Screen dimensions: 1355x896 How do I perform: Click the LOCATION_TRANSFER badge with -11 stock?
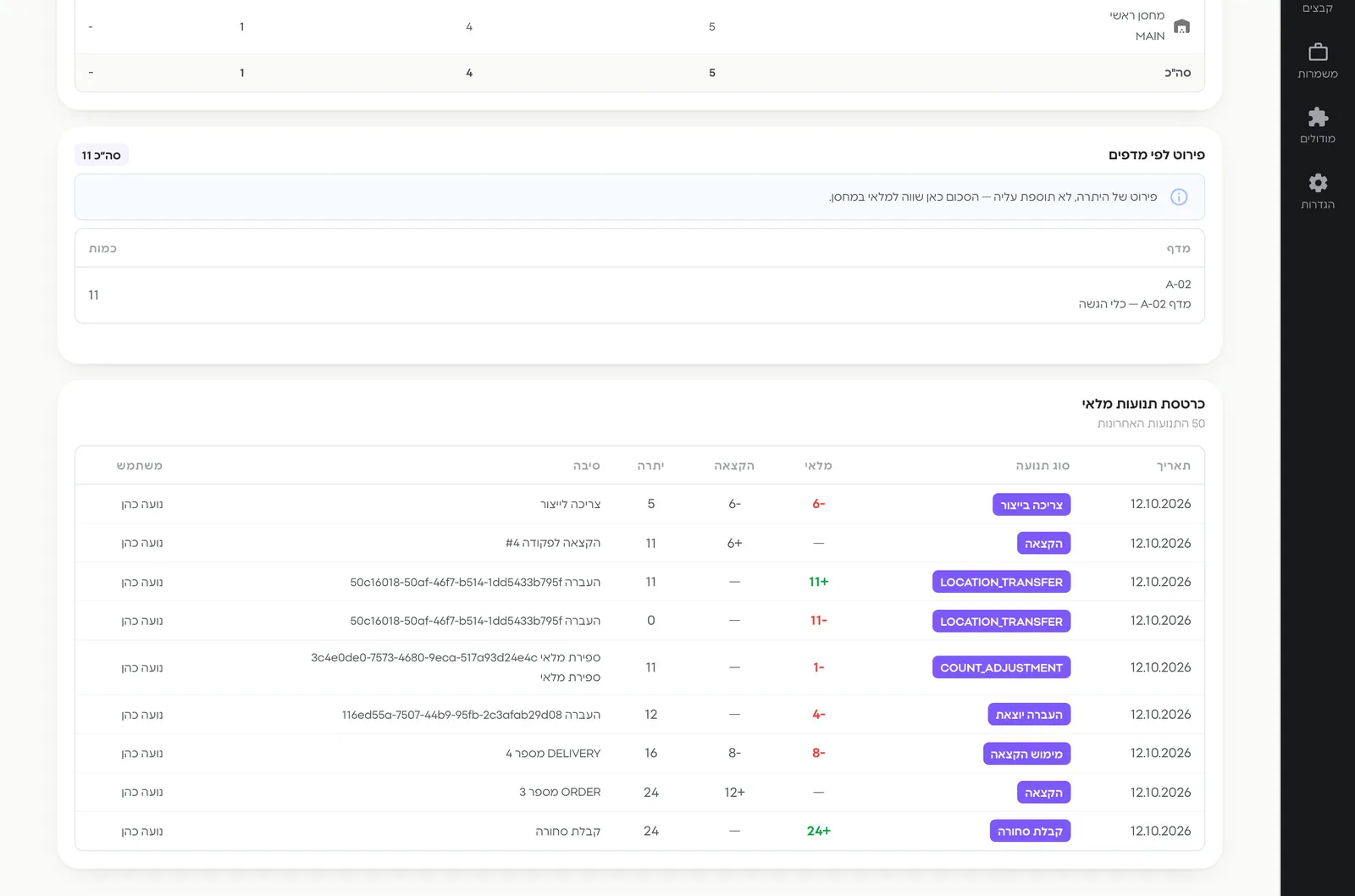click(x=1001, y=622)
